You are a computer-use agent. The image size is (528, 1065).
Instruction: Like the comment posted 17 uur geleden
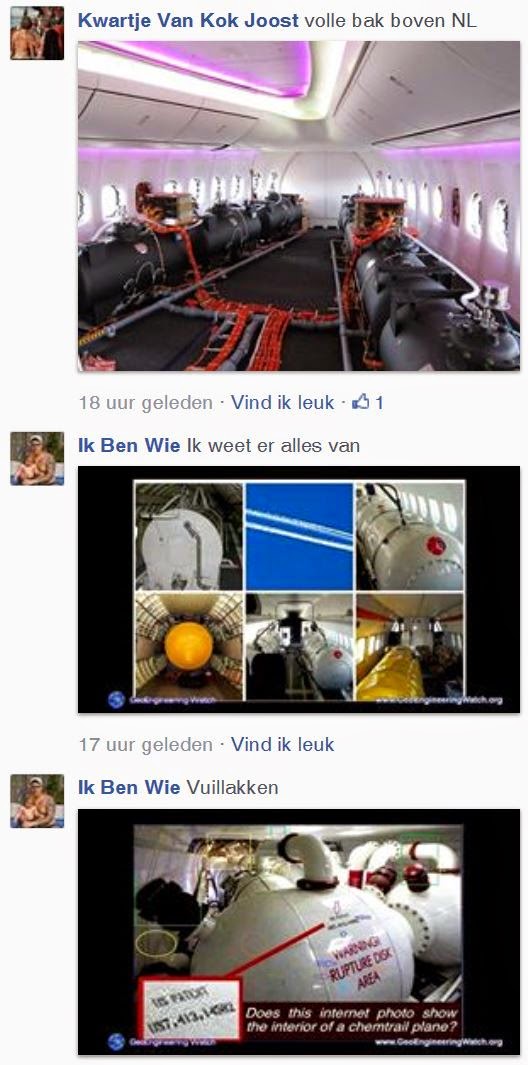pyautogui.click(x=282, y=744)
